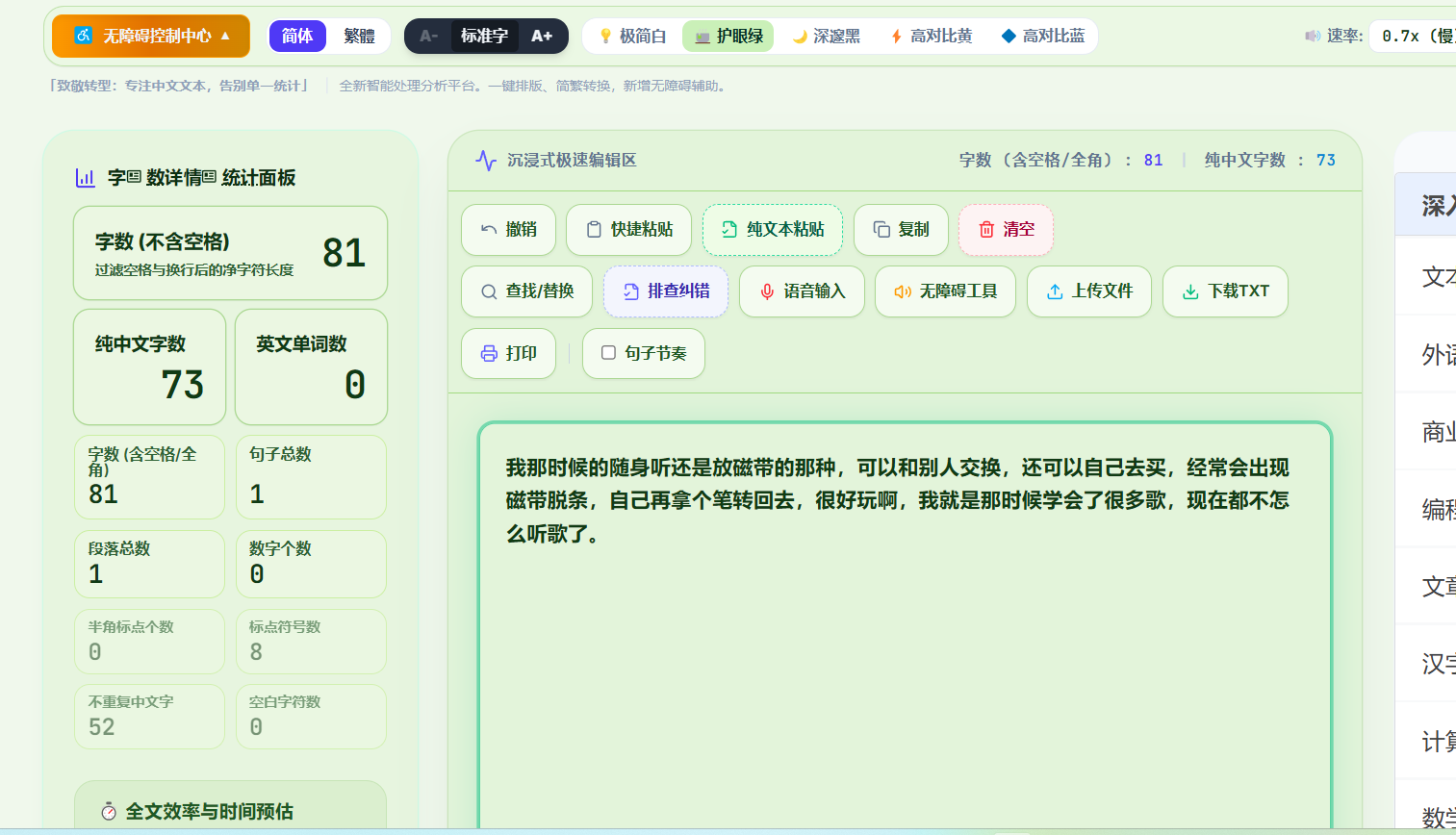
Task: Click the 字数 (含空格/全角) stat card
Action: tap(149, 477)
